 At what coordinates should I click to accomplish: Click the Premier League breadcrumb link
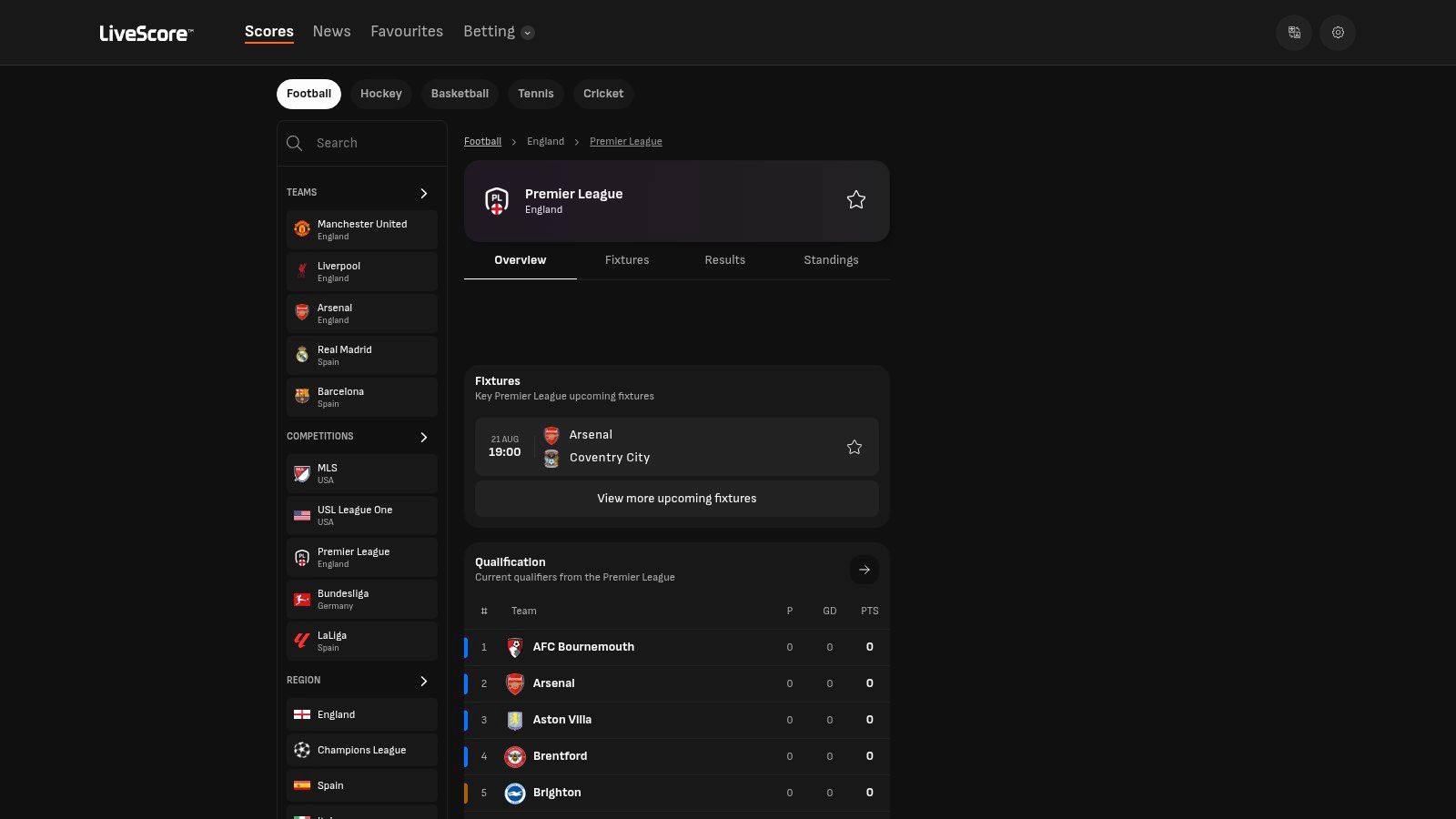coord(626,142)
